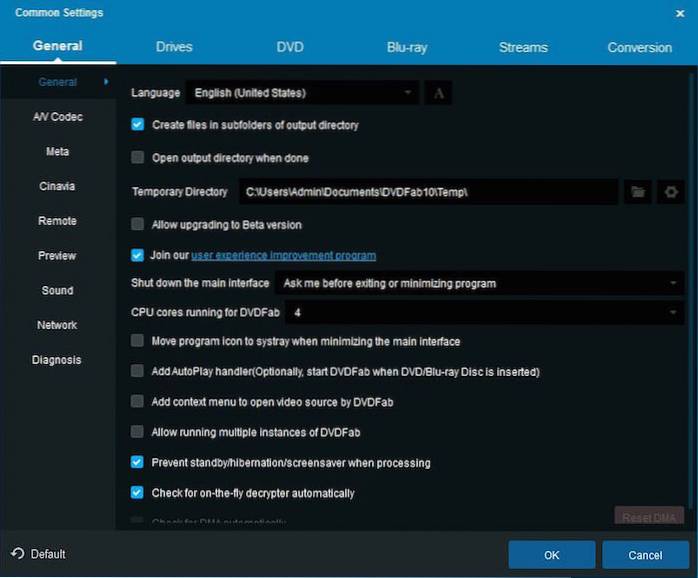Viewport: 698px width, 578px height.
Task: Open the folder browse icon for Temporary Directory
Action: point(638,192)
